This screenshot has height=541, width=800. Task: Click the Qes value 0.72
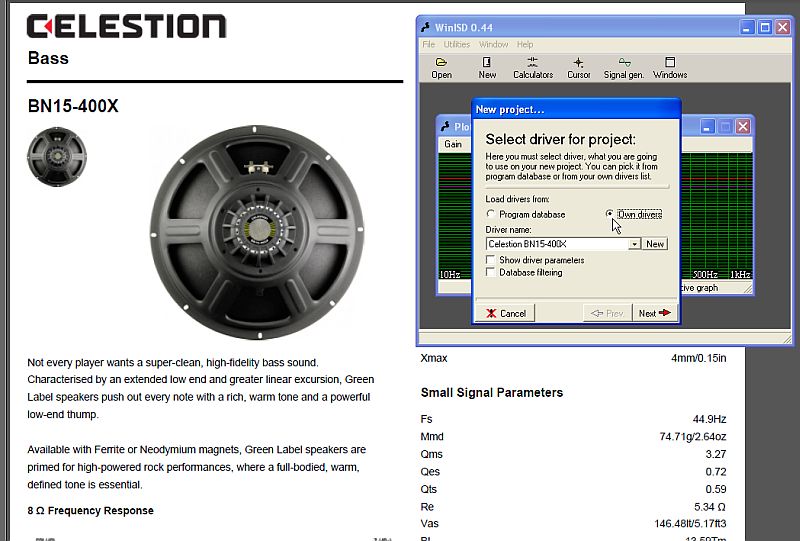(x=716, y=472)
